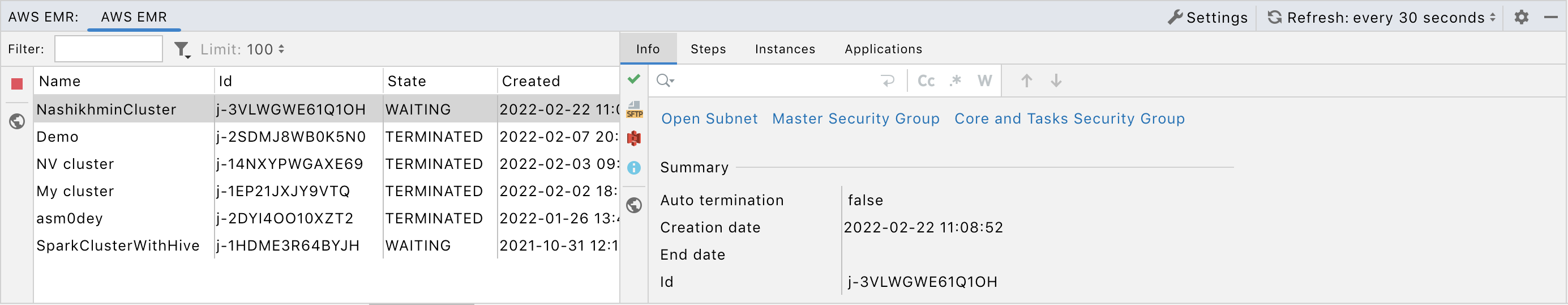Jump to next occurrence with the down arrow

[x=1056, y=81]
